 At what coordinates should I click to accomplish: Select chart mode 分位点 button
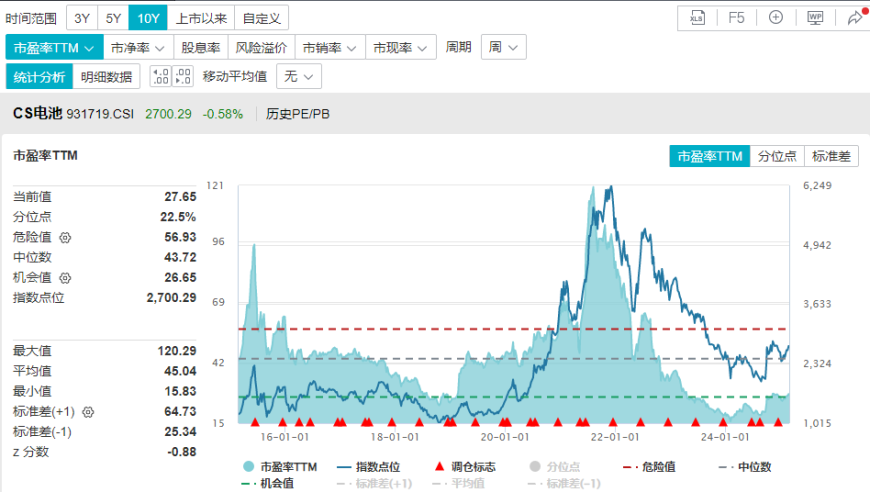tap(777, 156)
